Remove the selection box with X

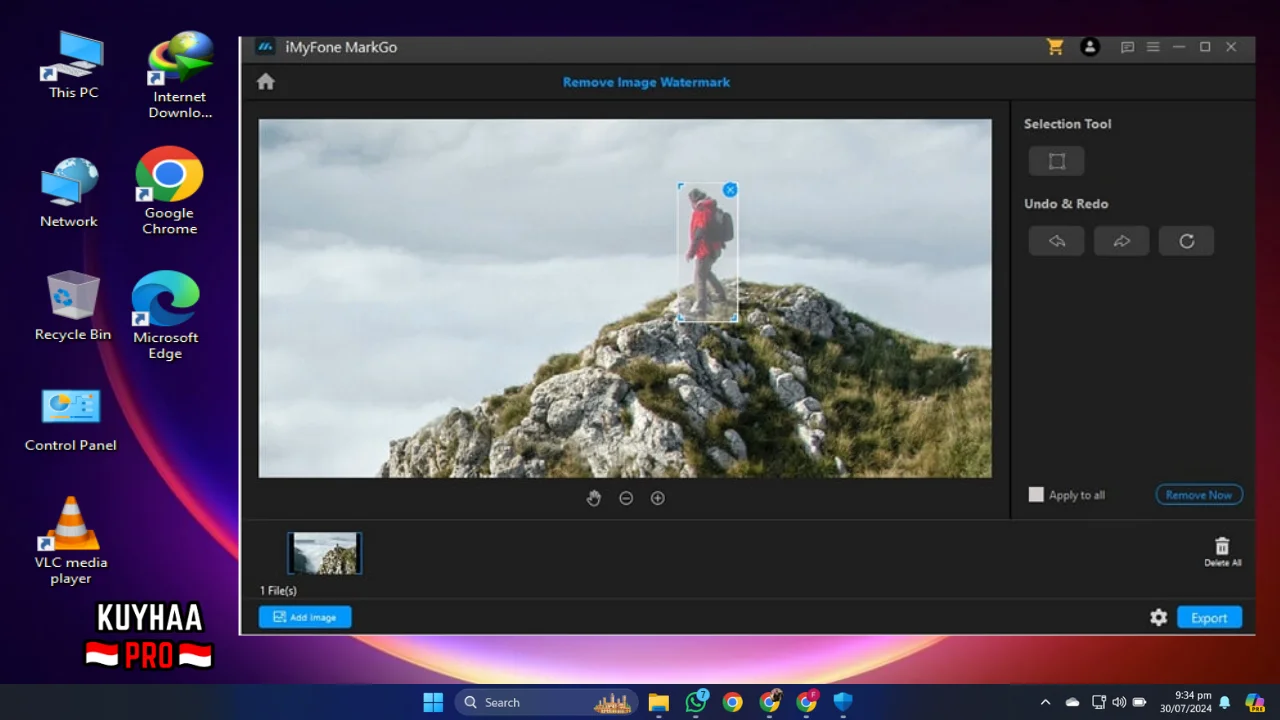[730, 190]
